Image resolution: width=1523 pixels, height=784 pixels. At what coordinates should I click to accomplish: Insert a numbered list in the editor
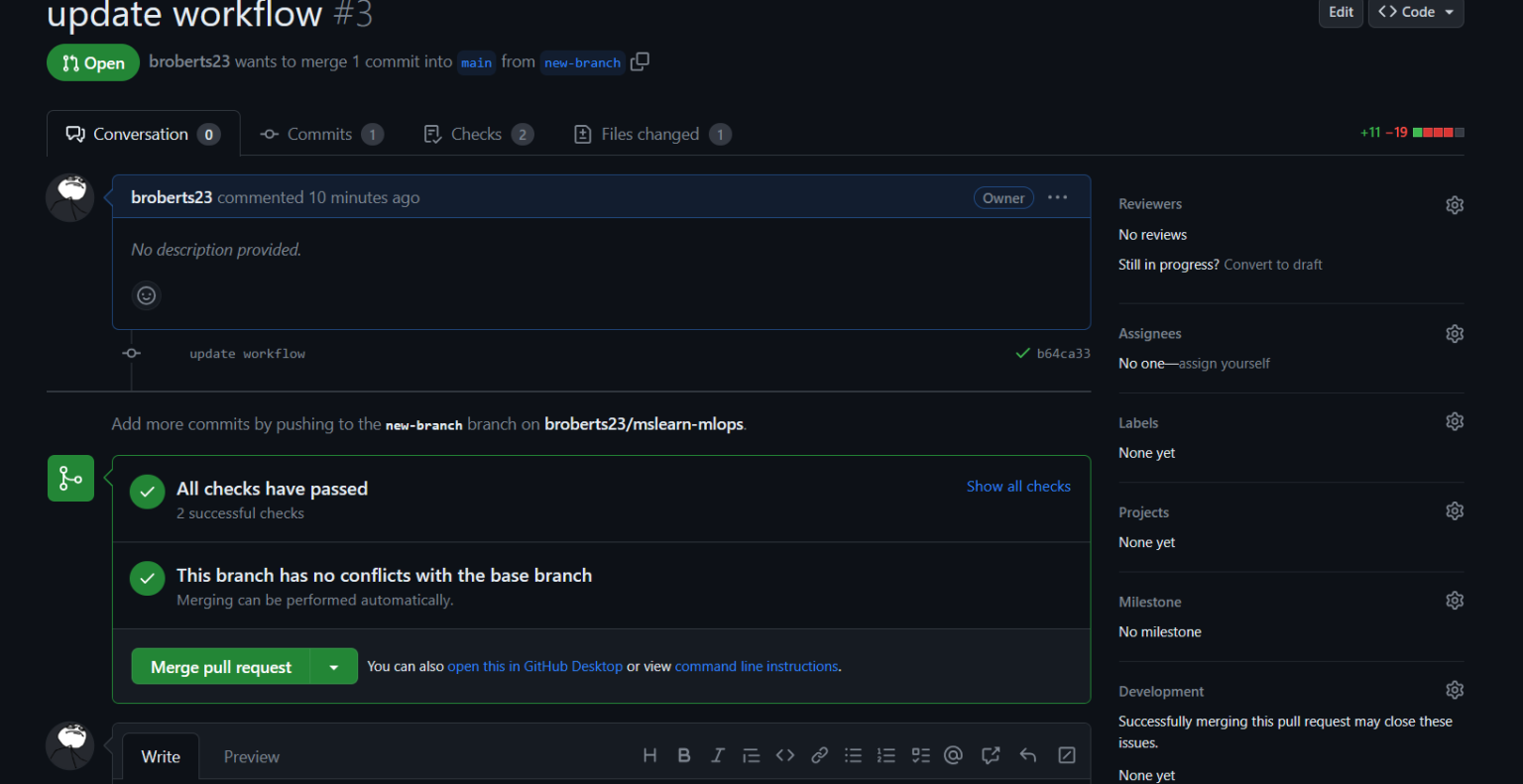886,755
